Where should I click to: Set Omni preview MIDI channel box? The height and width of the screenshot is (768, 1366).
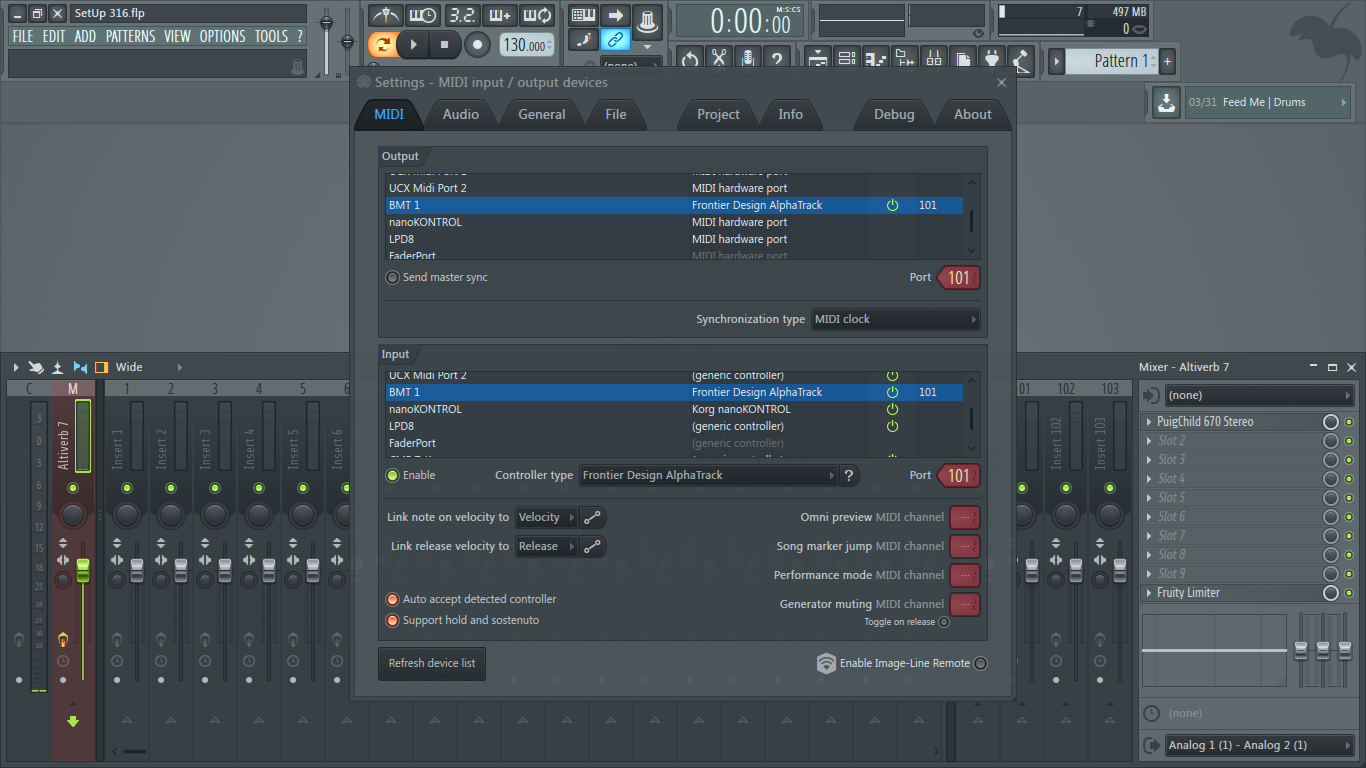click(x=965, y=518)
